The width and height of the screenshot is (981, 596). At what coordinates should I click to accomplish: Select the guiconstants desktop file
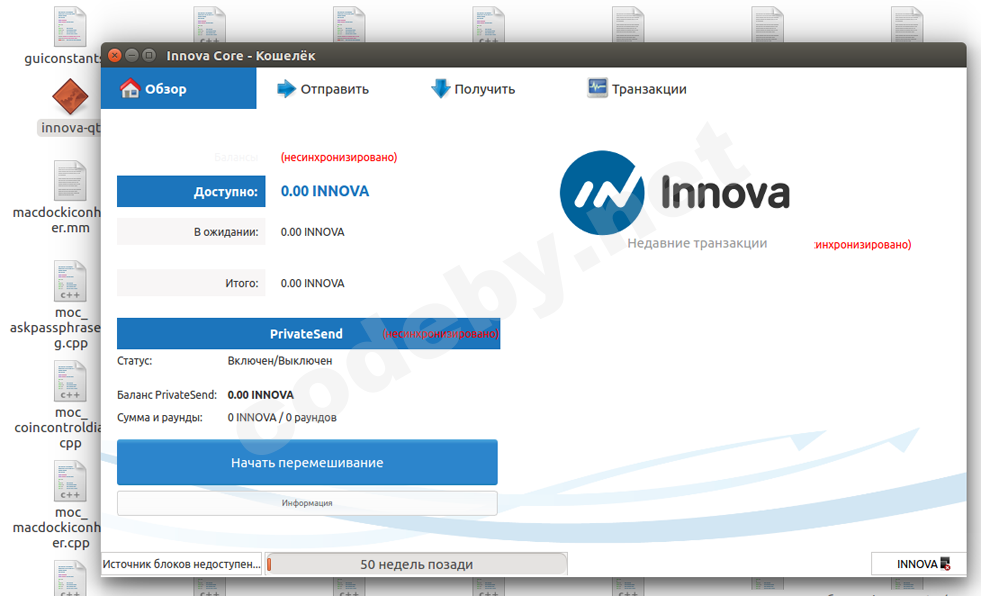coord(70,25)
